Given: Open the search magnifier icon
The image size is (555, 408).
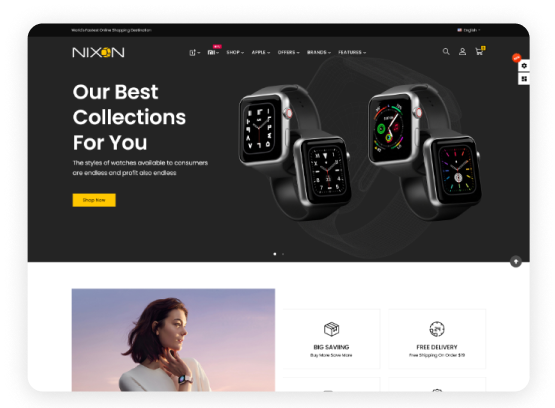Looking at the screenshot, I should tap(446, 52).
